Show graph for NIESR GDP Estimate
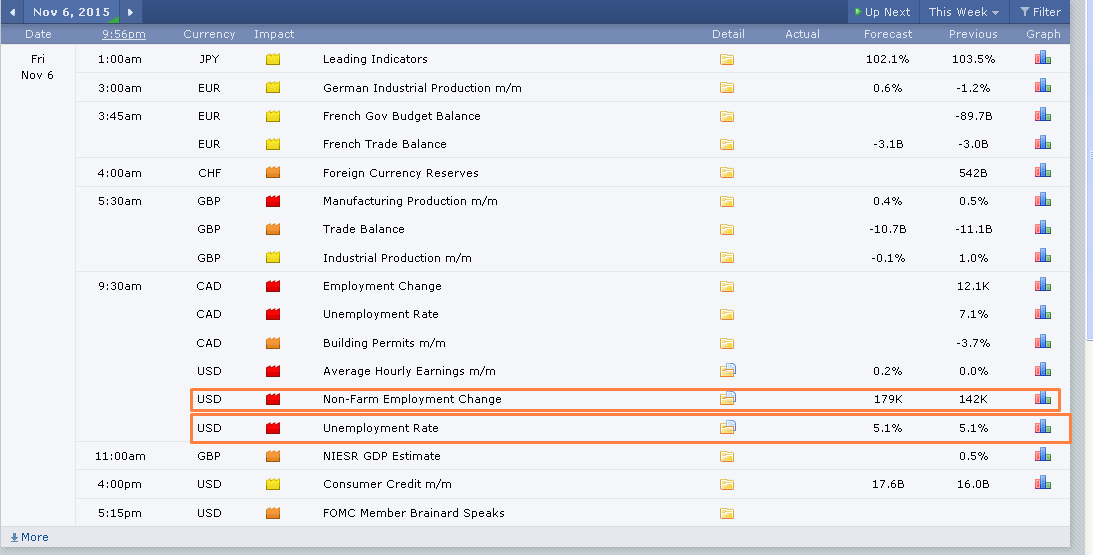Screen dimensions: 1093x555 click(1043, 456)
